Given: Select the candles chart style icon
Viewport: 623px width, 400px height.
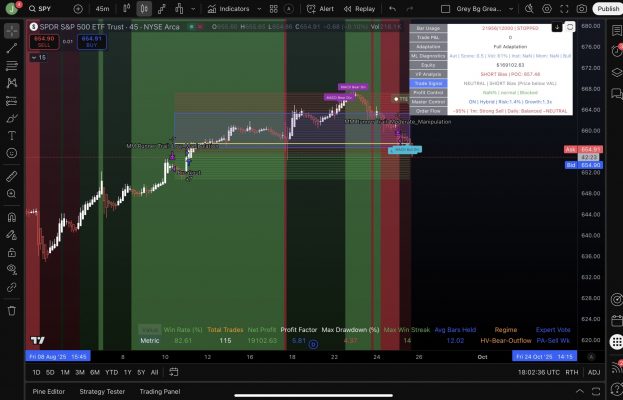Looking at the screenshot, I should [144, 8].
